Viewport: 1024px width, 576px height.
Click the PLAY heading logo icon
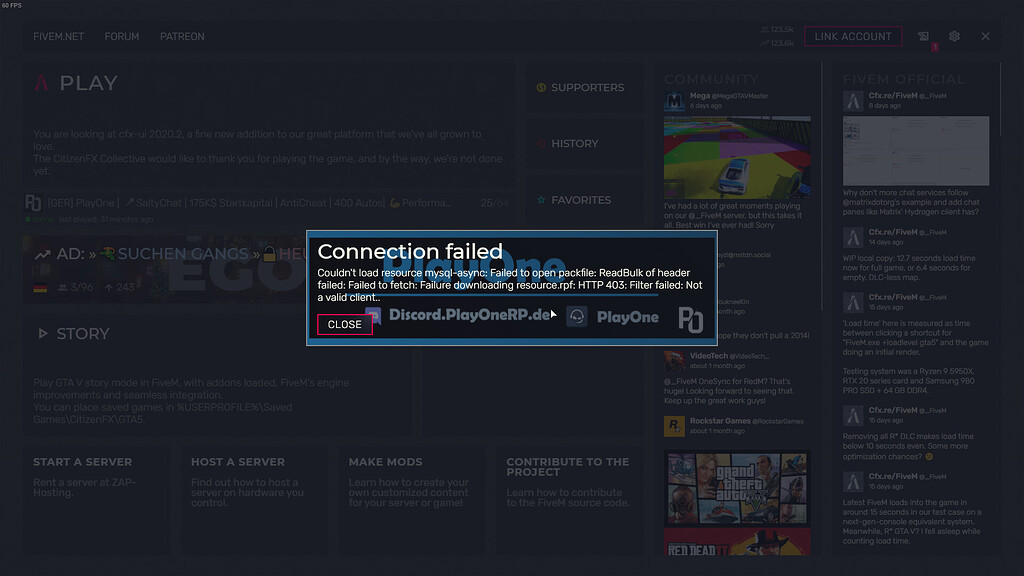(x=42, y=83)
